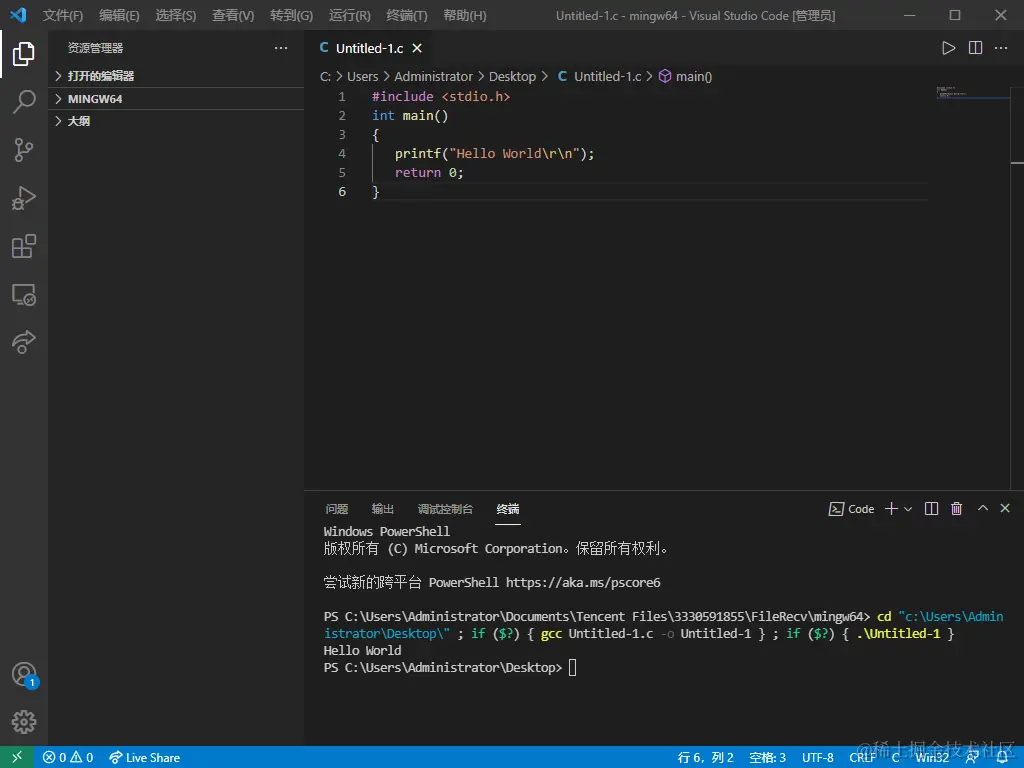Expand the 打开的编辑器 section
This screenshot has width=1024, height=768.
176,76
